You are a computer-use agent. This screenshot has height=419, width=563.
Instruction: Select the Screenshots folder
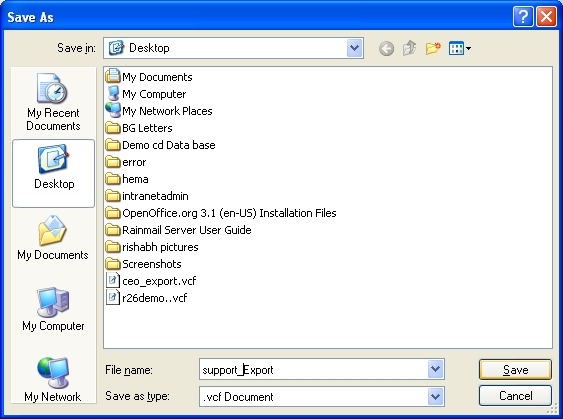144,264
